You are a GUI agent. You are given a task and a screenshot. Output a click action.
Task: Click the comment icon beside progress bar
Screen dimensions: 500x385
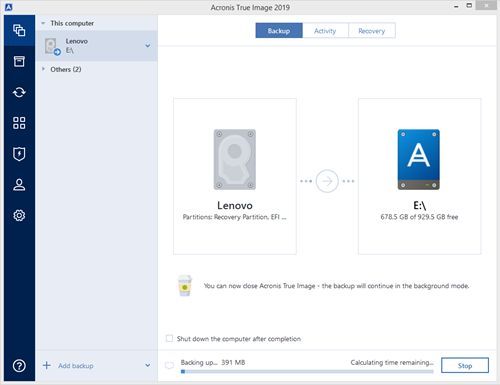click(x=169, y=366)
